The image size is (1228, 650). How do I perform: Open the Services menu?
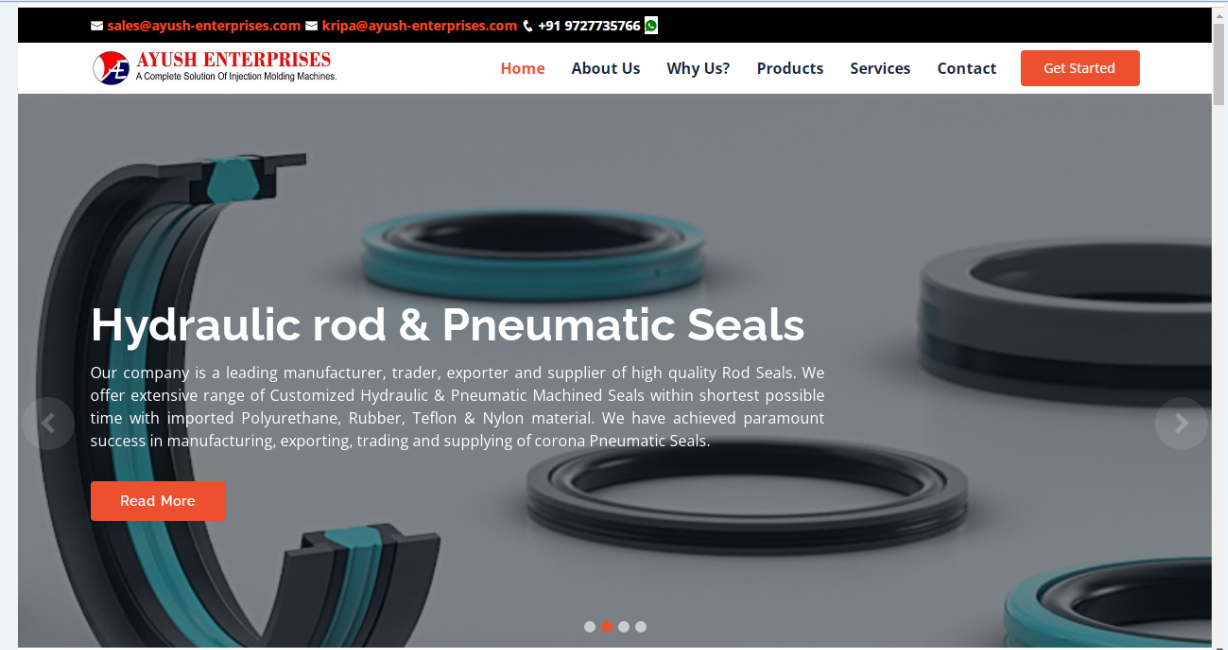coord(880,68)
